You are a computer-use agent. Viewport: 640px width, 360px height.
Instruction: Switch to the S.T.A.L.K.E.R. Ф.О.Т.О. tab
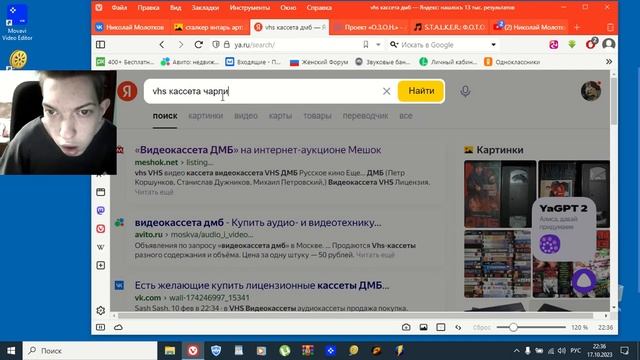(449, 27)
